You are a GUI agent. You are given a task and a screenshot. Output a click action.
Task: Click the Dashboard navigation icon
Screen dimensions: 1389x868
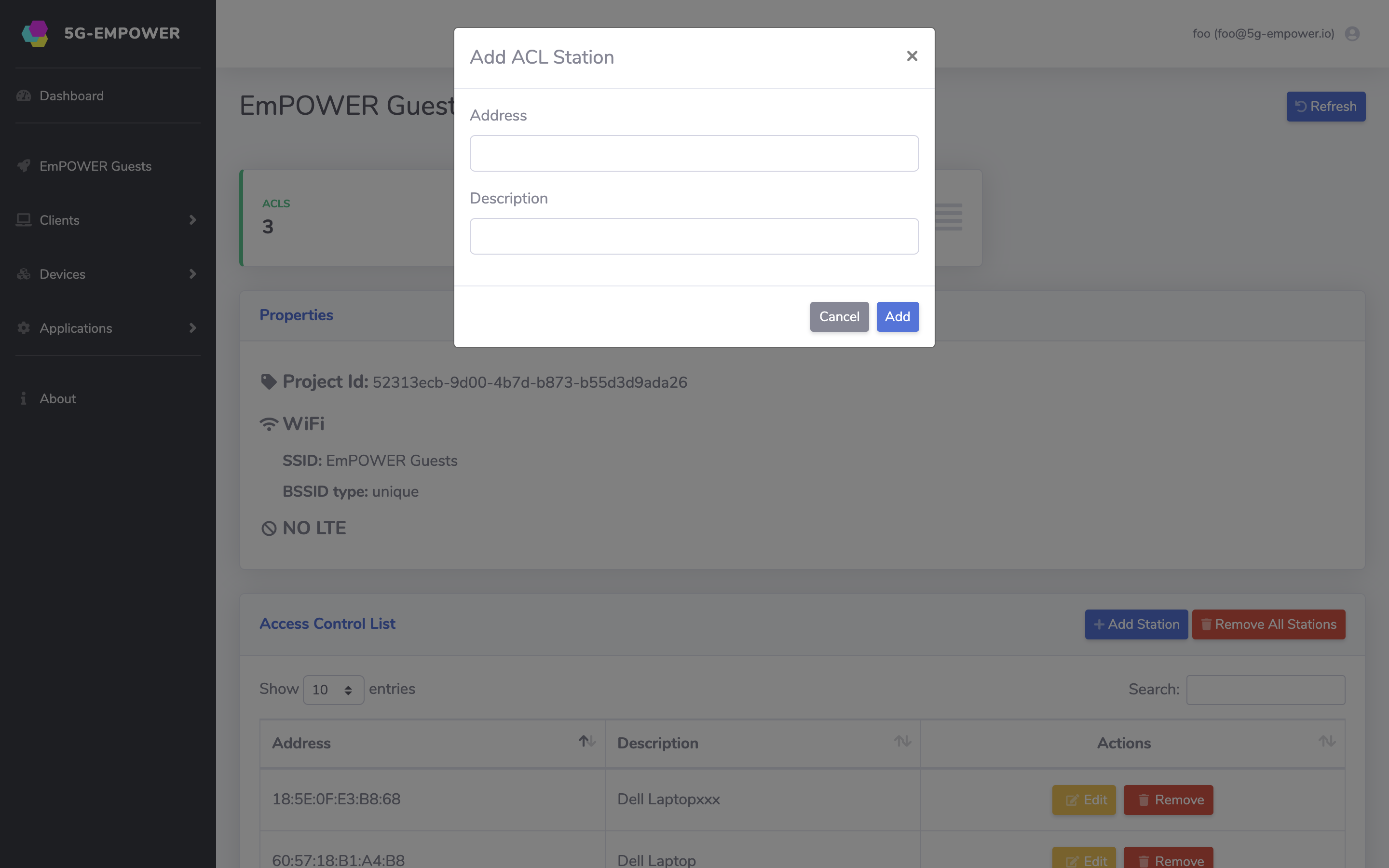tap(24, 95)
